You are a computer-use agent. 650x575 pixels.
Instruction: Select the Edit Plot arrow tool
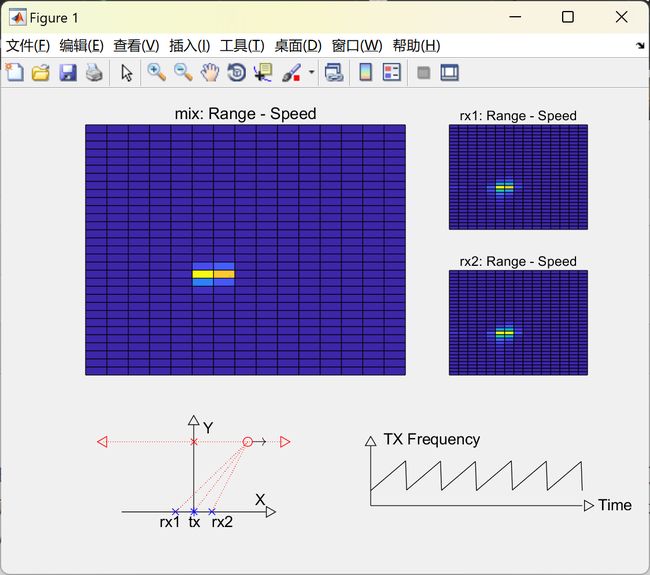coord(126,73)
